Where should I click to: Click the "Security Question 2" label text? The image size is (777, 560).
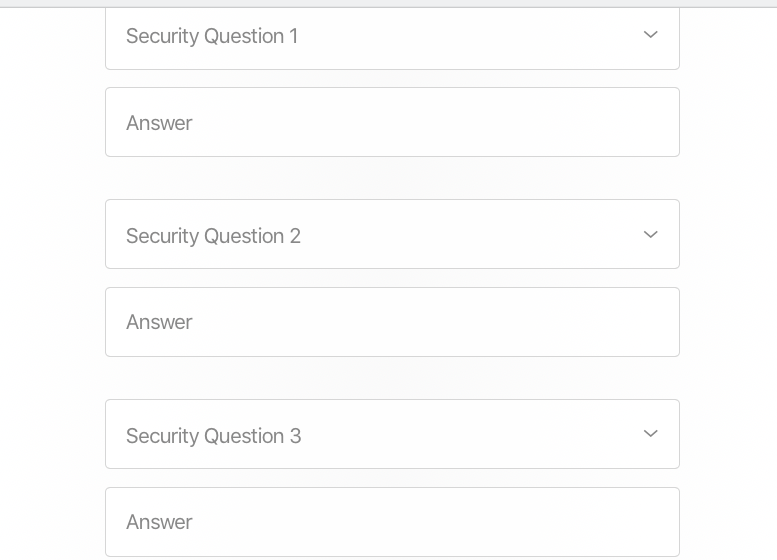213,236
